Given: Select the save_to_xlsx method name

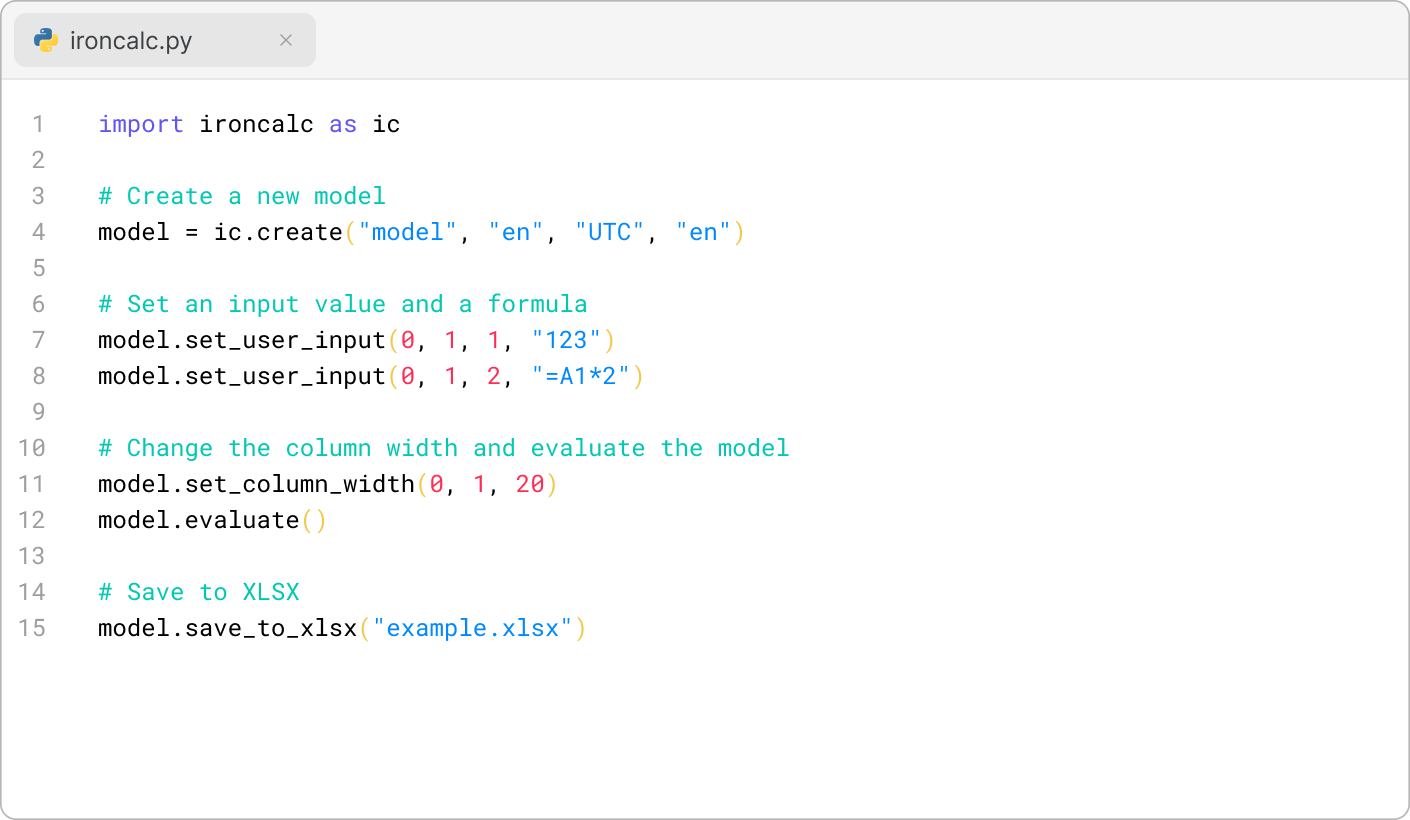Looking at the screenshot, I should pos(270,628).
